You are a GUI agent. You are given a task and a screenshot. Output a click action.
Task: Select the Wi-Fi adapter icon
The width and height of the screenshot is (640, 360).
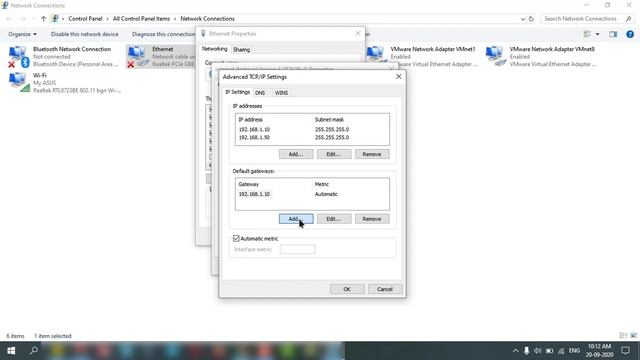pos(19,82)
